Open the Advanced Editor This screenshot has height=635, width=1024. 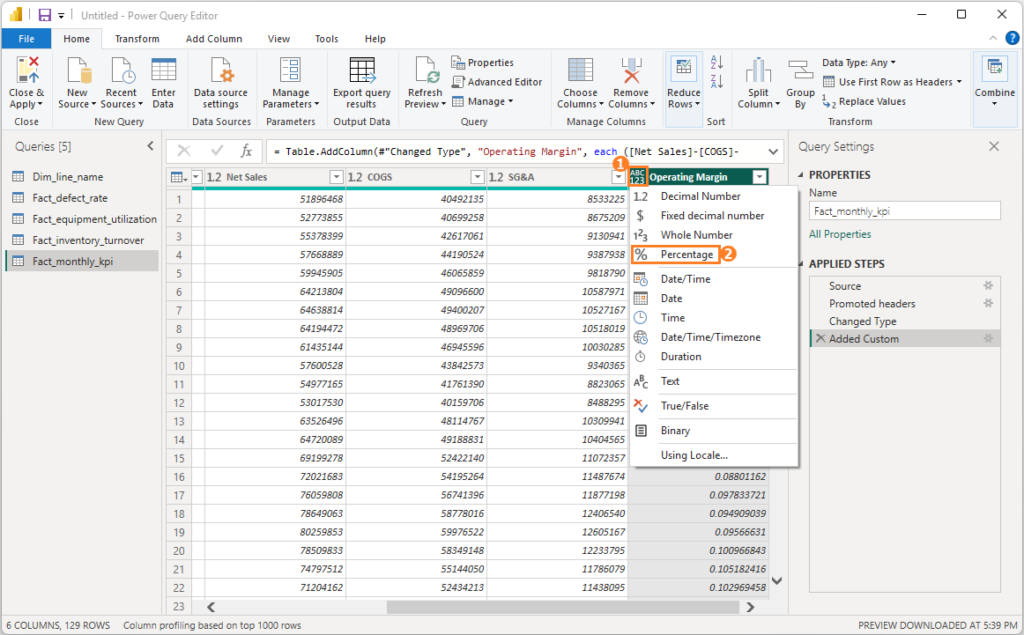coord(497,82)
